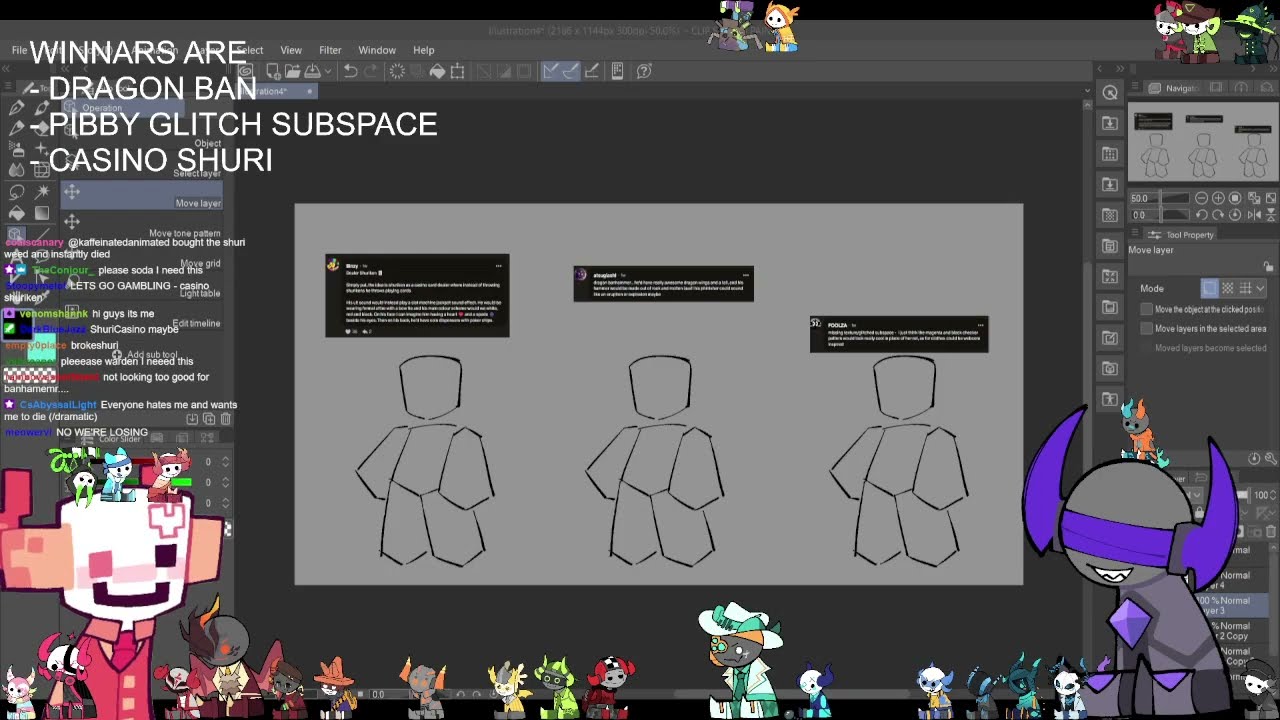
Task: Select the Lasso selection tool
Action: point(17,192)
